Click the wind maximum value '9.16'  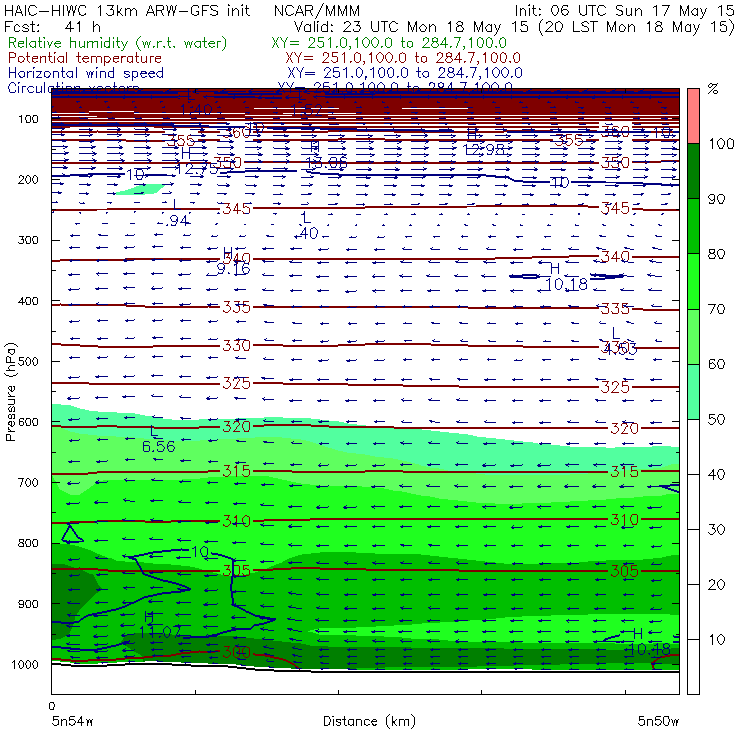click(x=233, y=269)
